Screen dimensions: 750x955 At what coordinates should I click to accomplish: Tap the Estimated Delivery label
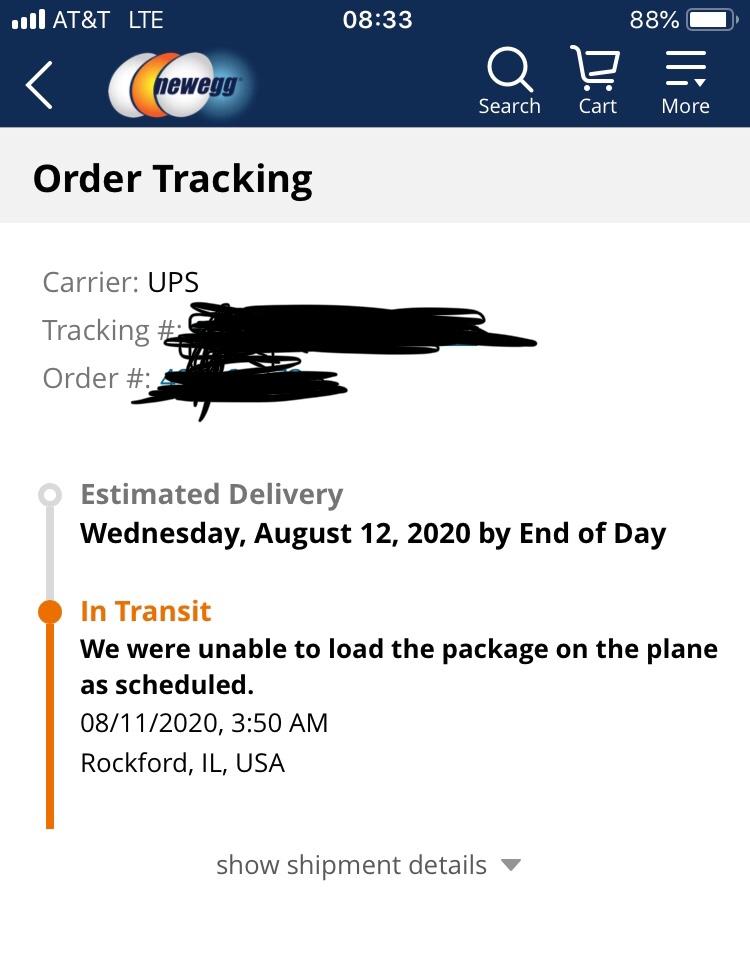coord(211,495)
